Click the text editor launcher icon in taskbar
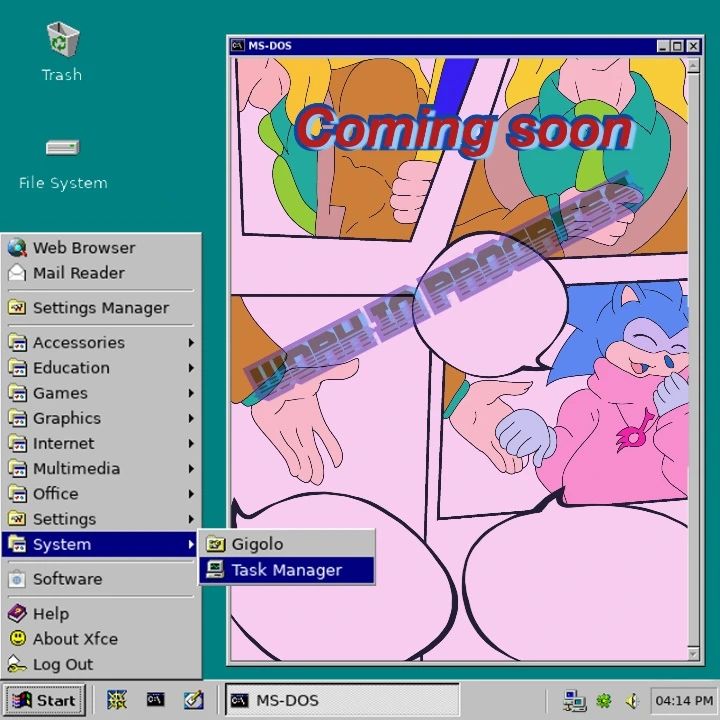The image size is (720, 720). [x=193, y=700]
